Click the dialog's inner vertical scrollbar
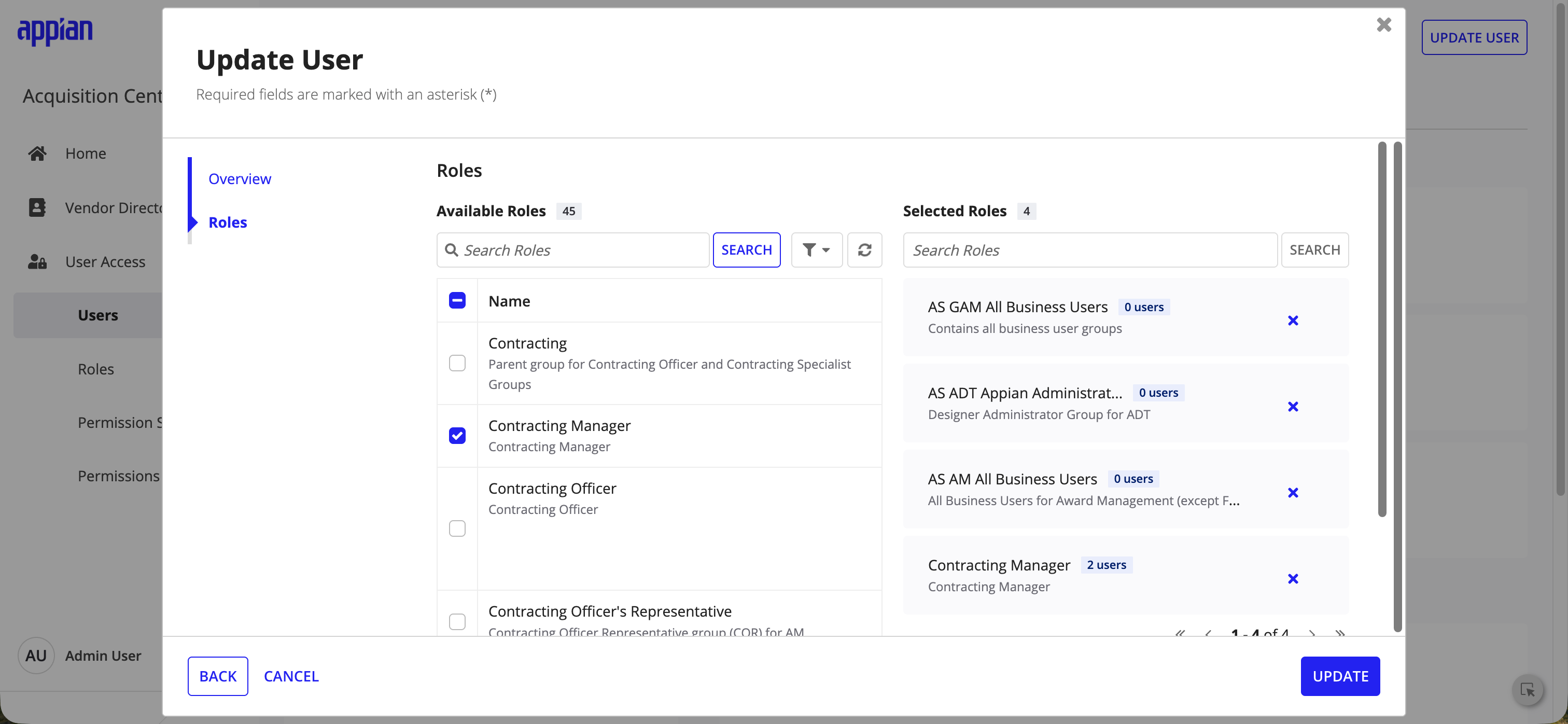This screenshot has height=724, width=1568. tap(1382, 329)
